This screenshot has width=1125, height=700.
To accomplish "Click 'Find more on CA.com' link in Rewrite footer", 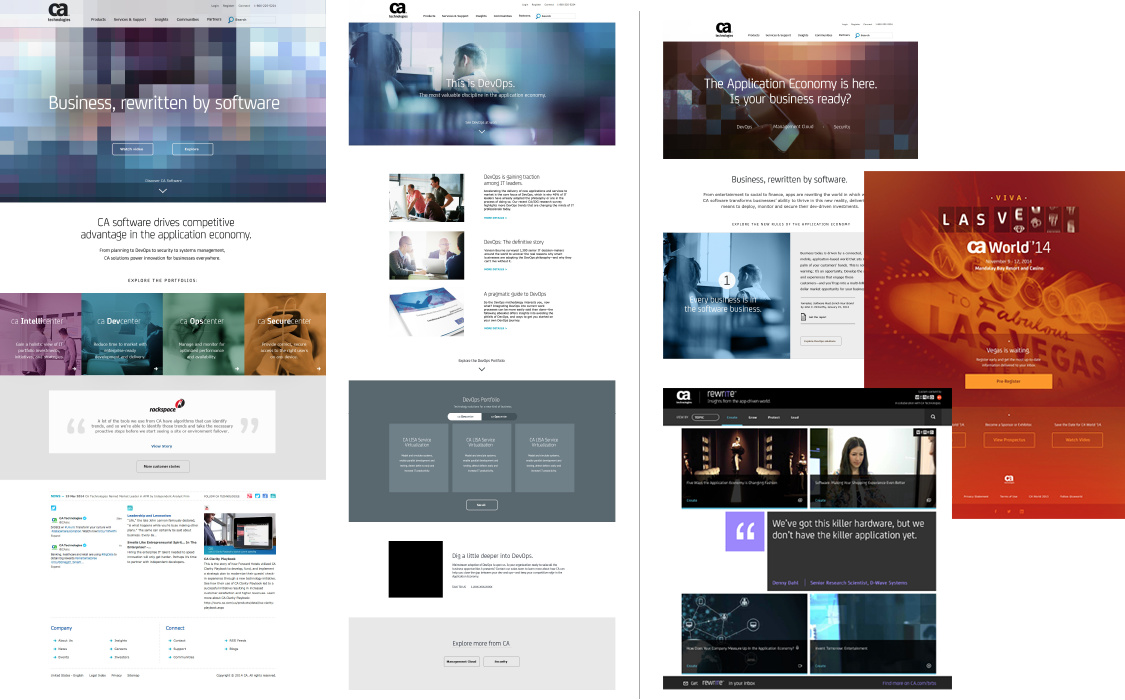I will coord(908,684).
